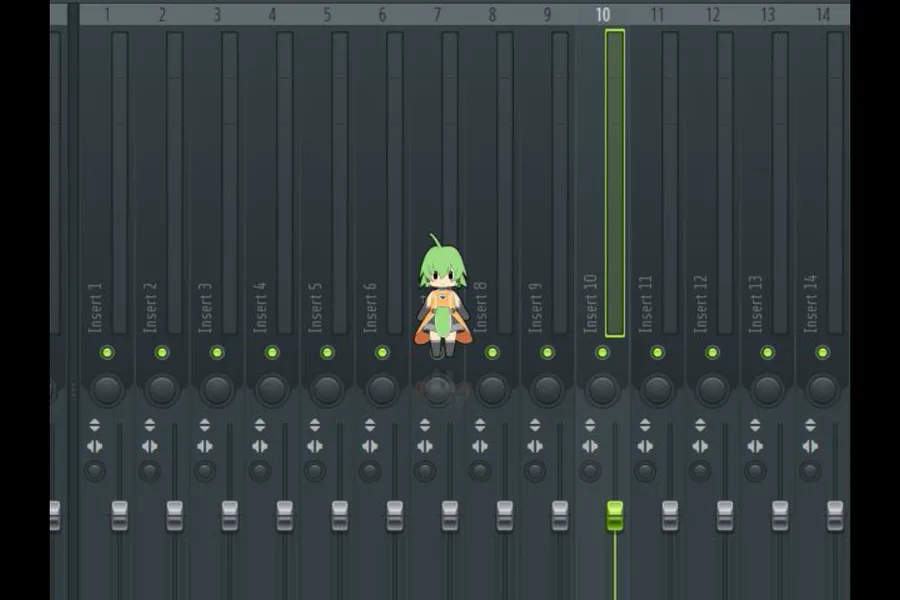Click Insert 4 stereo separation knob
The width and height of the screenshot is (900, 600).
coord(260,471)
